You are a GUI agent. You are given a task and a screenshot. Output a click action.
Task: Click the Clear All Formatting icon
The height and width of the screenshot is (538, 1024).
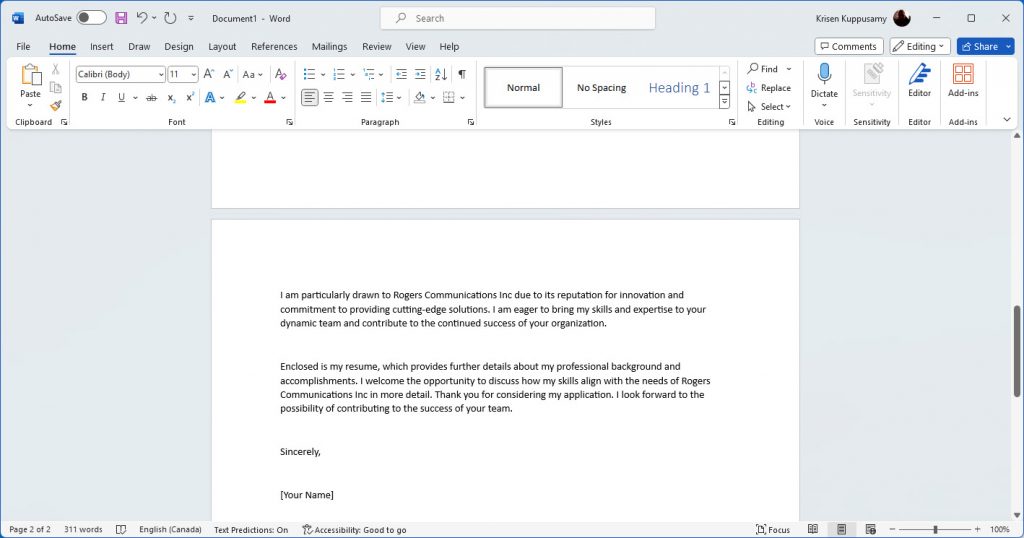point(281,74)
